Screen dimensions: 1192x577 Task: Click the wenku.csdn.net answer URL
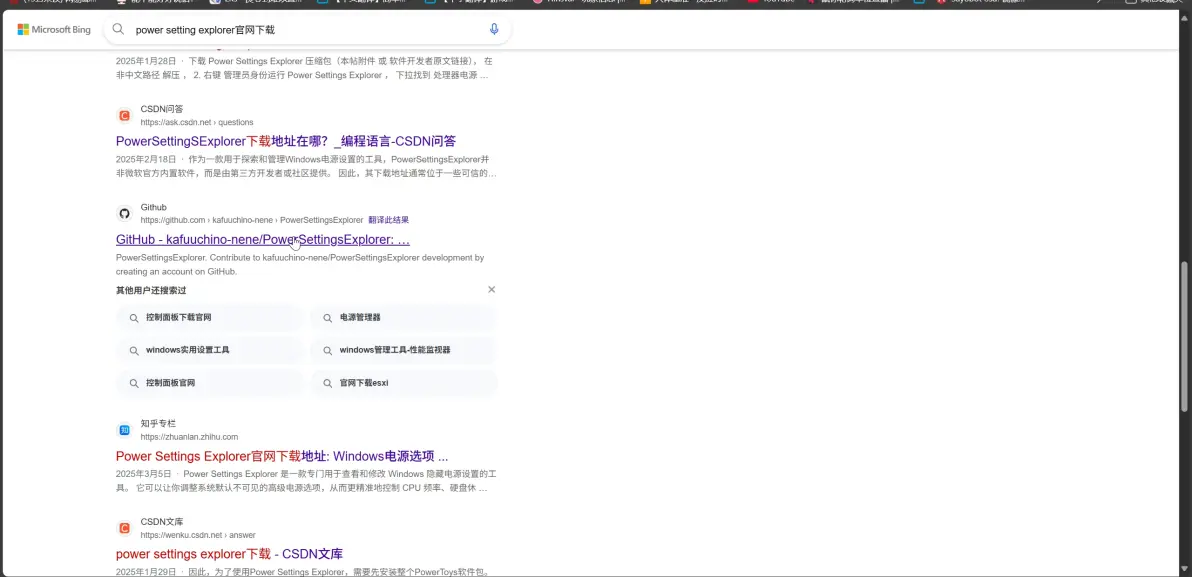(x=198, y=535)
